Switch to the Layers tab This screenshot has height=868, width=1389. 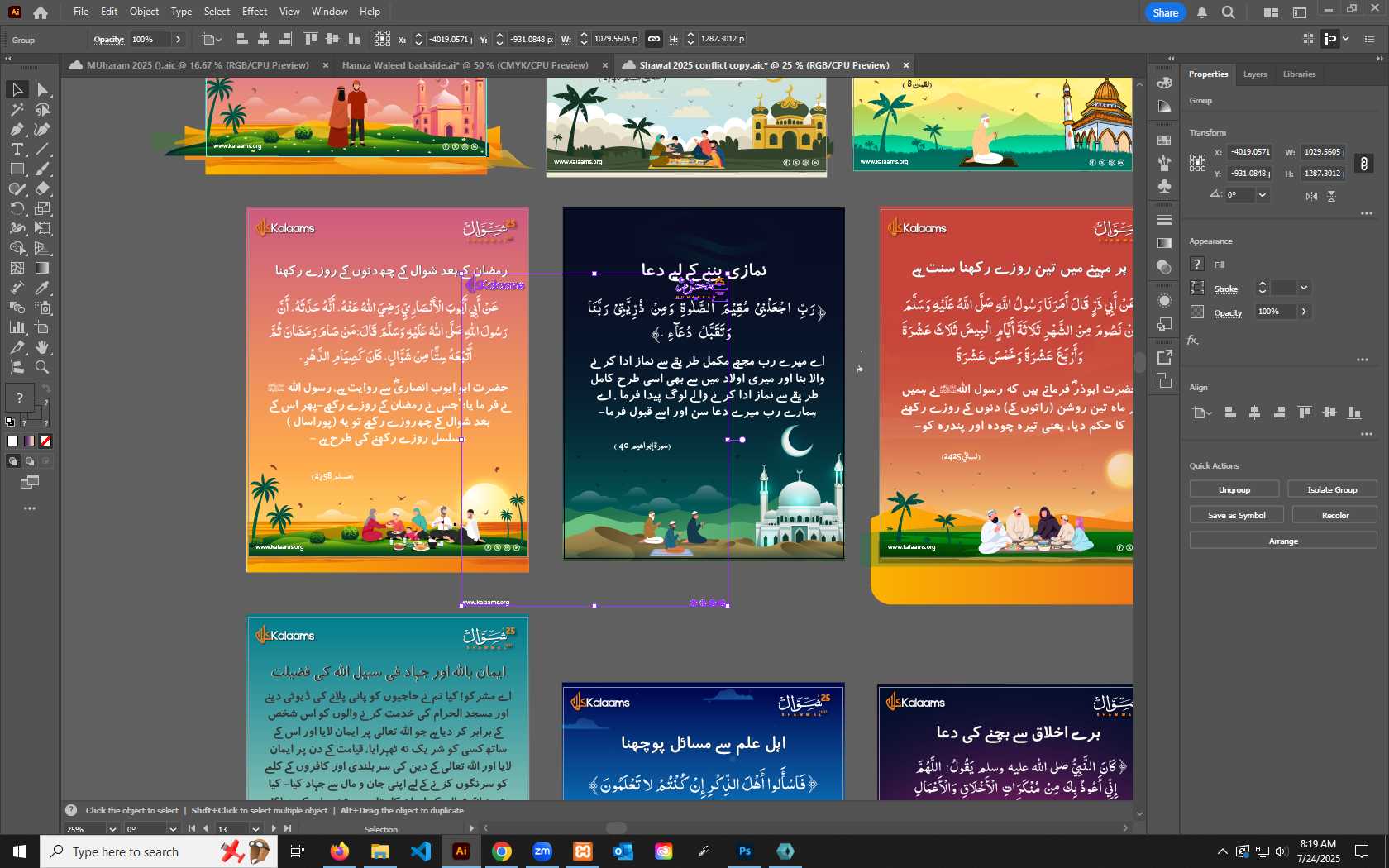(x=1254, y=74)
